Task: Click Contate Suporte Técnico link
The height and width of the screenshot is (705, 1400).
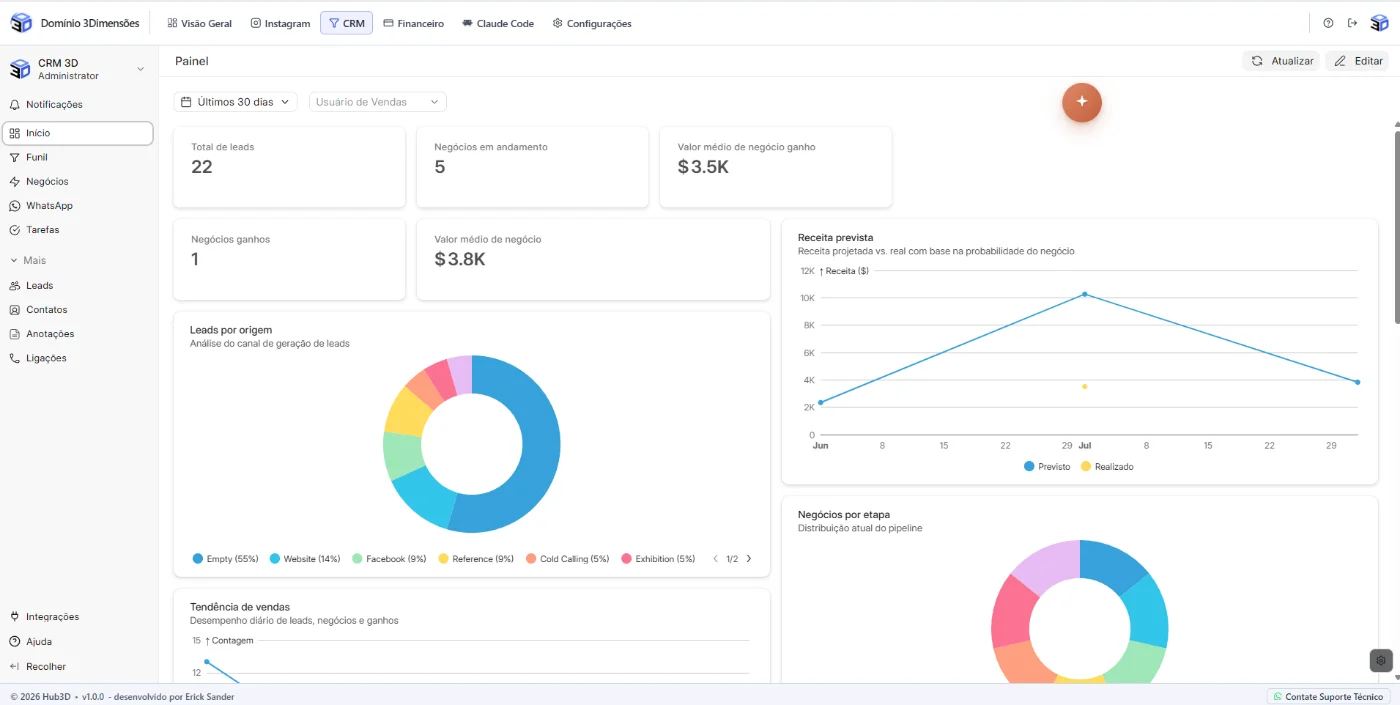Action: point(1328,696)
